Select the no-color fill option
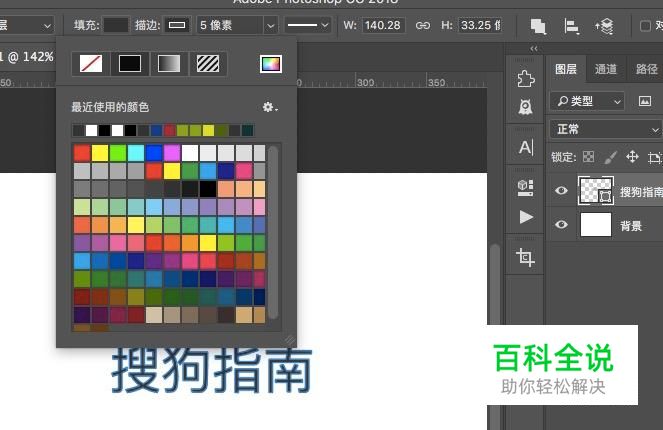Screen dimensions: 663x430 coord(91,64)
